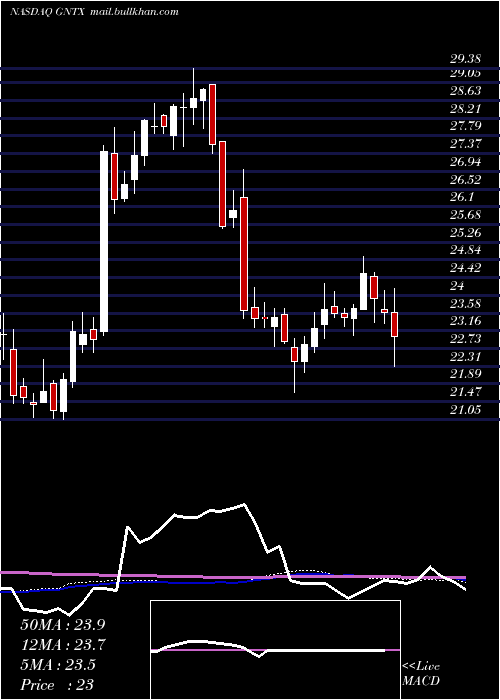Click the last red candlestick on the right
This screenshot has width=500, height=700.
pyautogui.click(x=394, y=325)
